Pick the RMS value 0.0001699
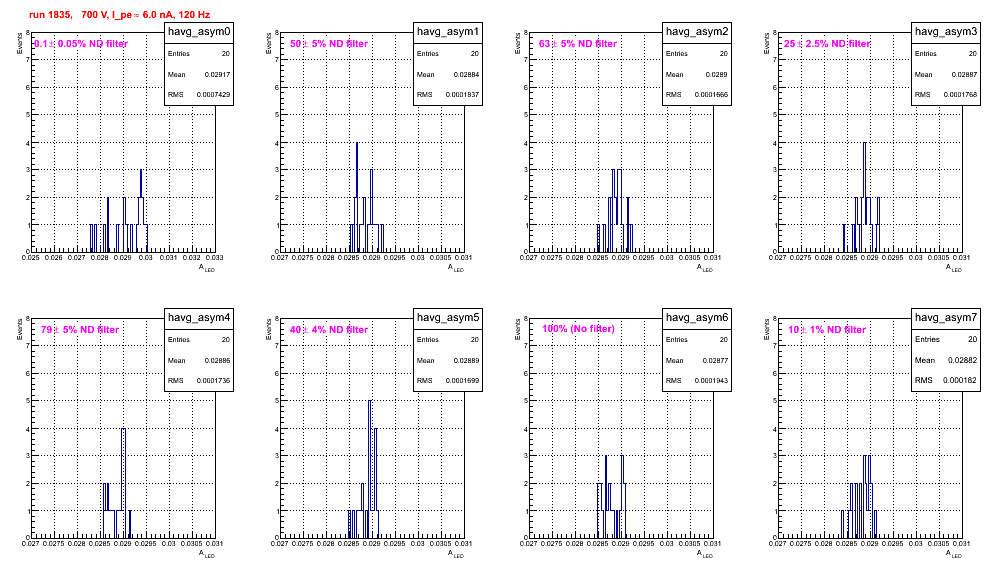The image size is (996, 572). tap(462, 381)
